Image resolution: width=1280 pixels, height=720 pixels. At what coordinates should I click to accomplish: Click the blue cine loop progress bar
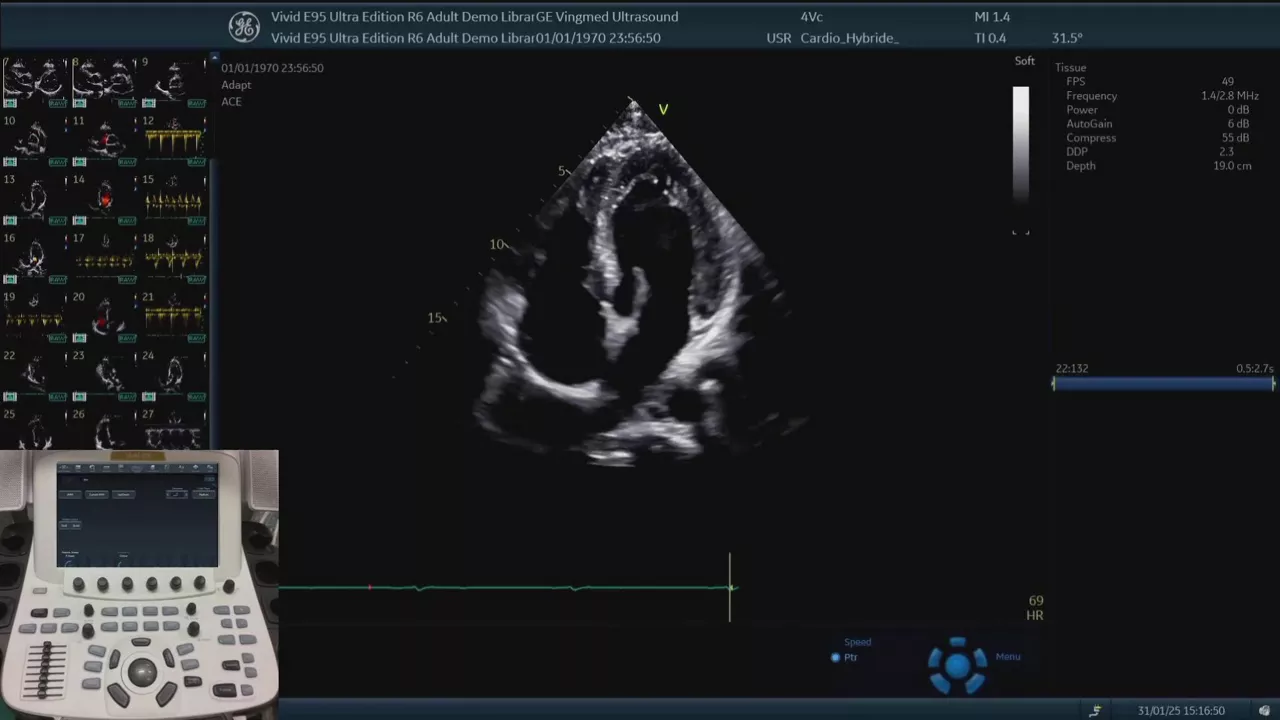1163,384
